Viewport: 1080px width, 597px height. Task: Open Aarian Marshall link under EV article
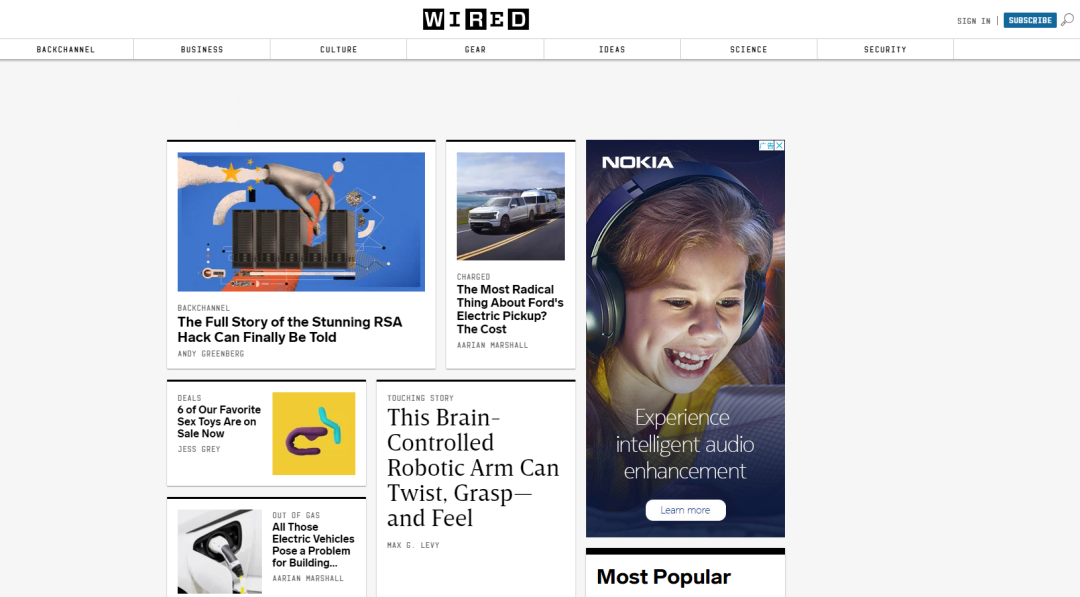(x=308, y=579)
